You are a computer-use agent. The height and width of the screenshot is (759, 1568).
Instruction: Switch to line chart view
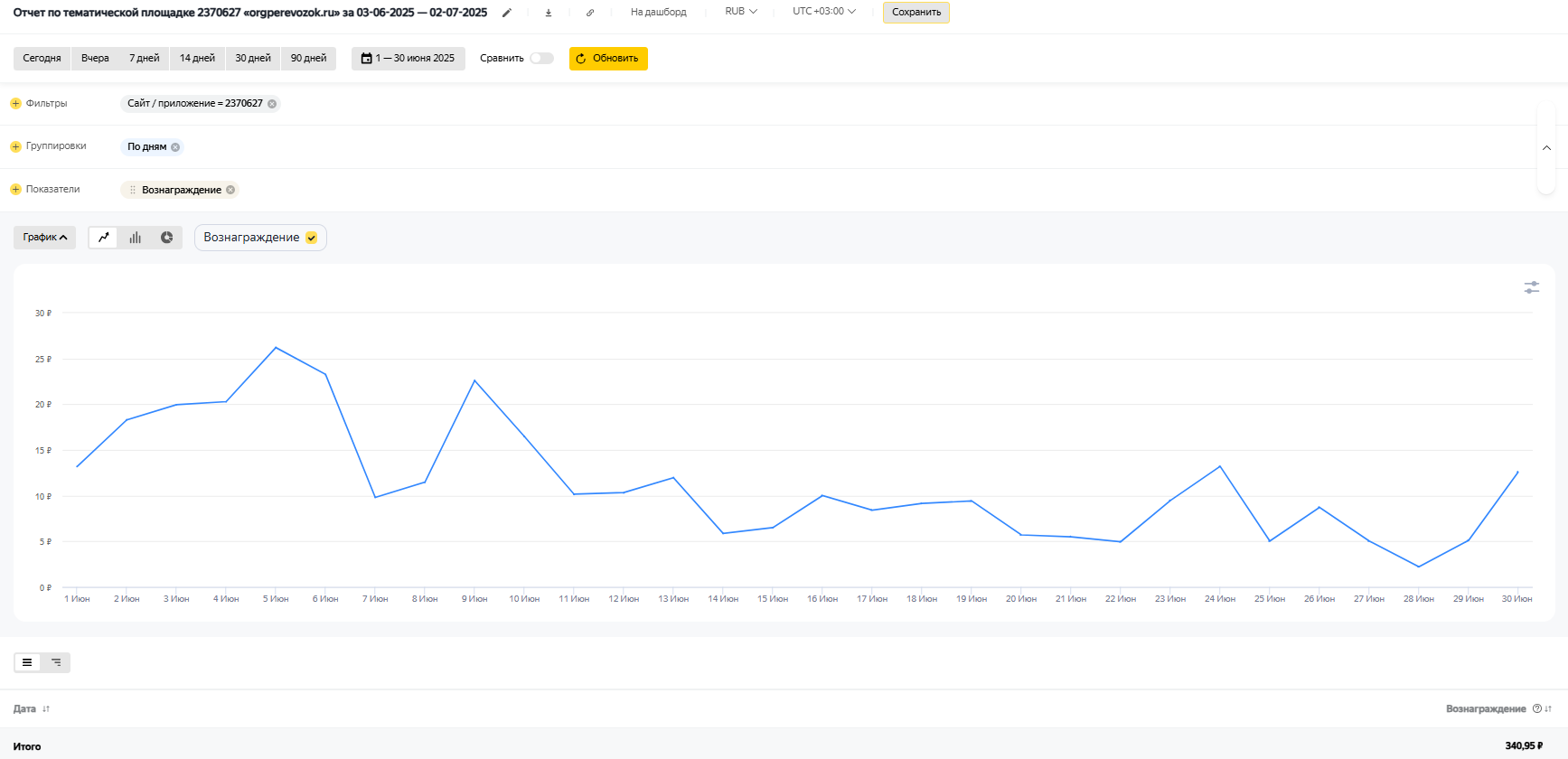104,238
